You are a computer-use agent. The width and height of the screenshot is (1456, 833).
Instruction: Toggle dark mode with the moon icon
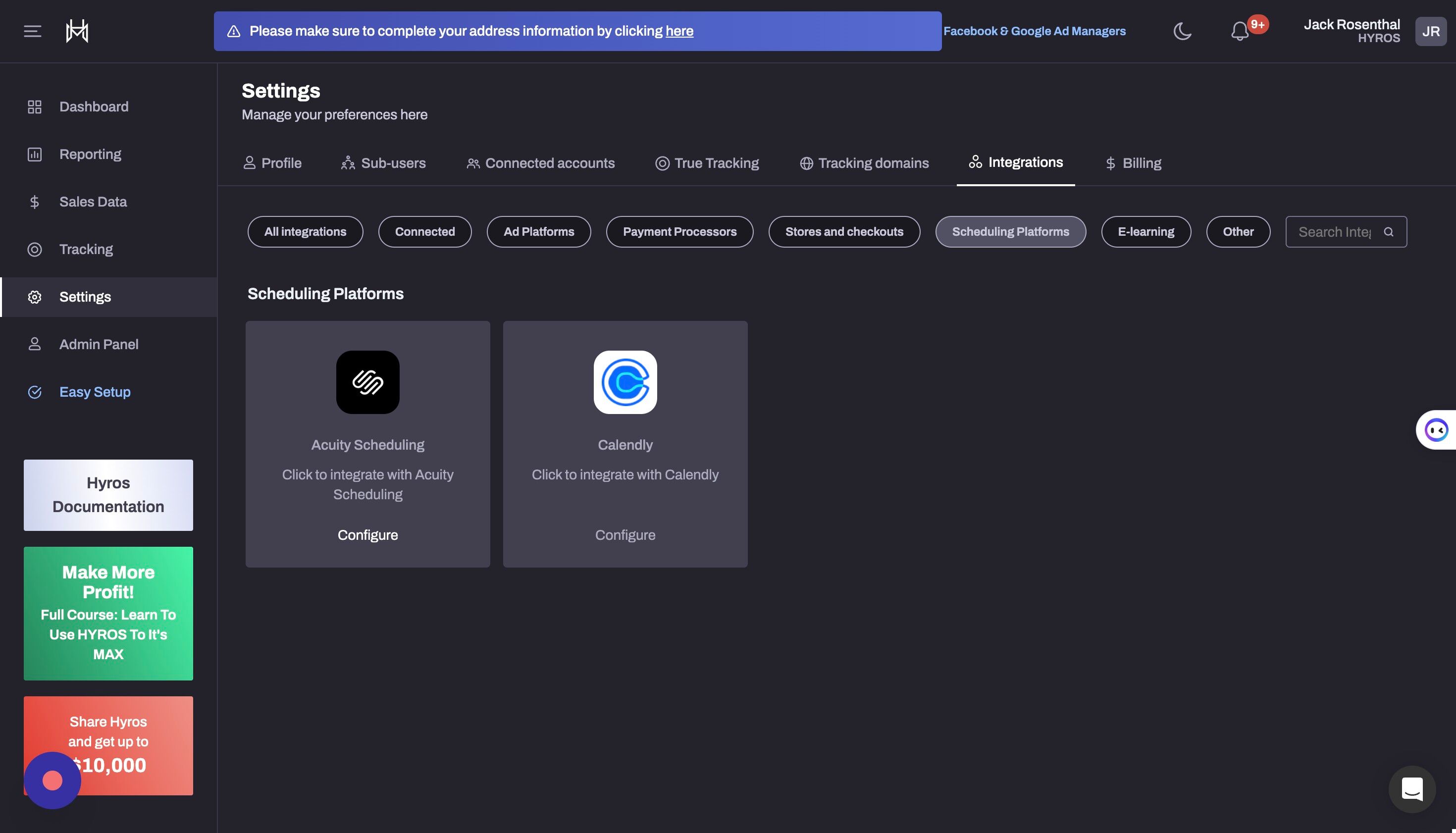coord(1182,32)
